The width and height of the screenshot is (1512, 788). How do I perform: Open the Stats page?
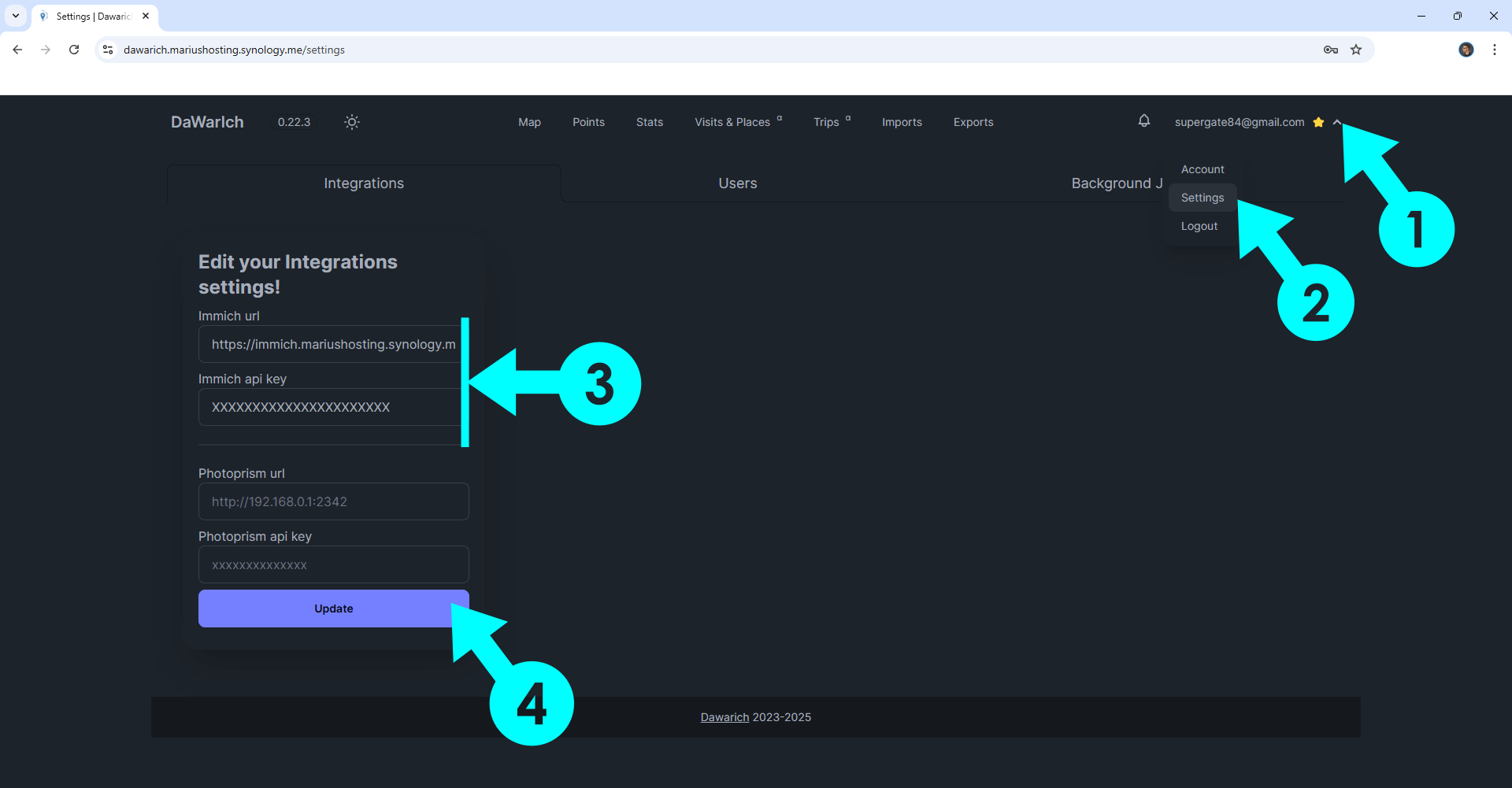click(x=650, y=122)
